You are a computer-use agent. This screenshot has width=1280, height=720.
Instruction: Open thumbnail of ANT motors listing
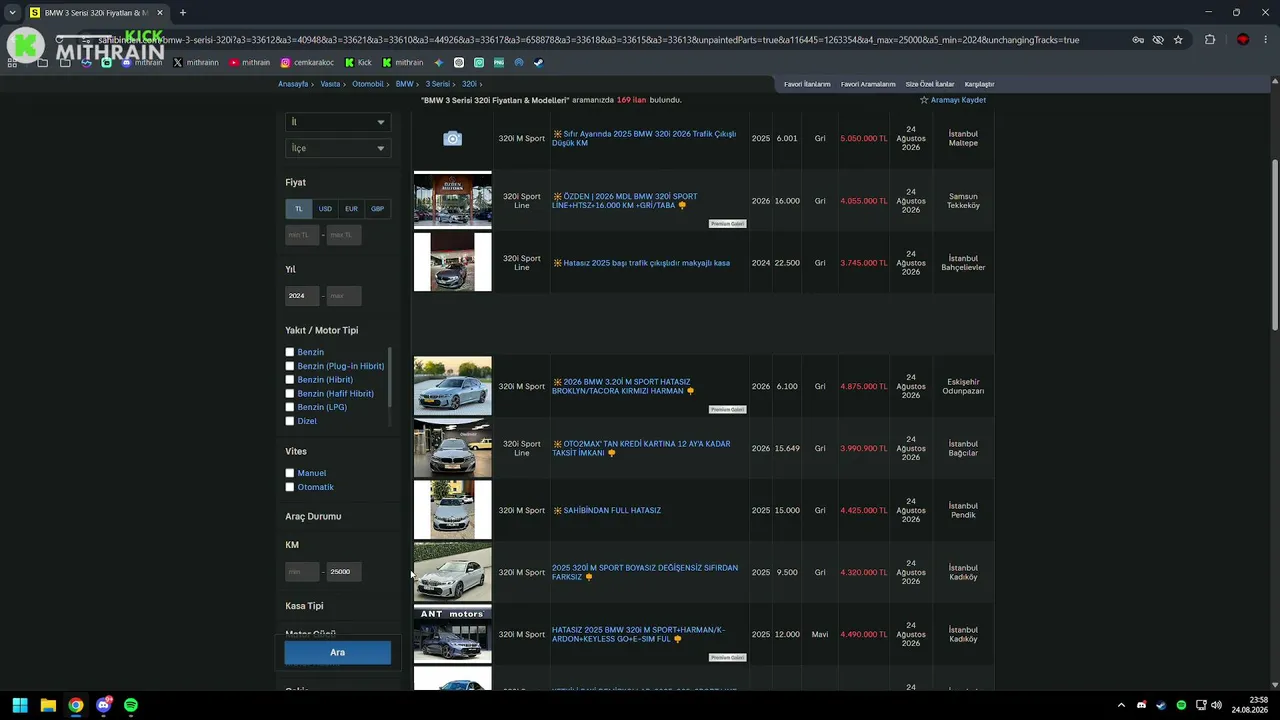(x=453, y=634)
